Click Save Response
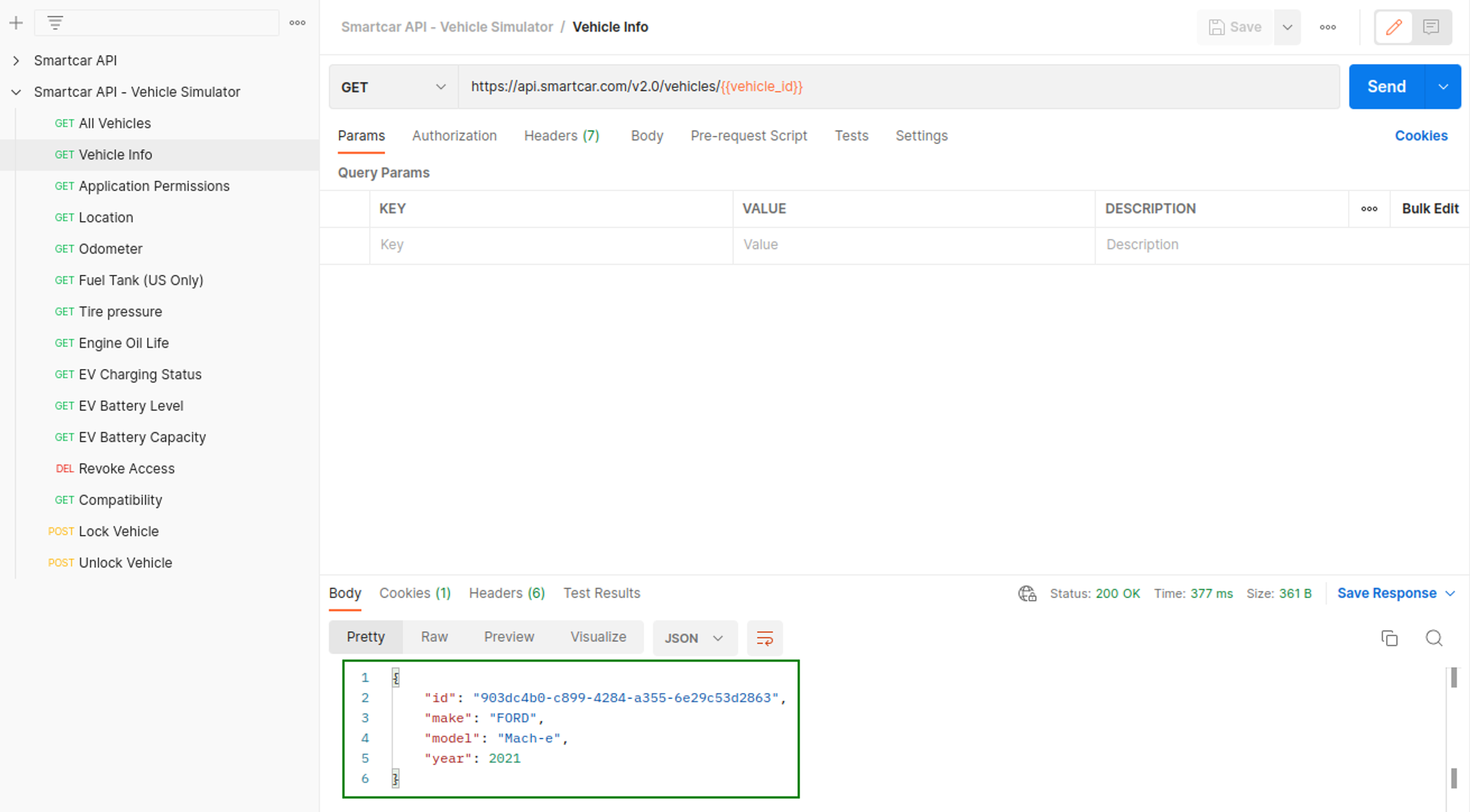This screenshot has width=1470, height=812. [1386, 594]
